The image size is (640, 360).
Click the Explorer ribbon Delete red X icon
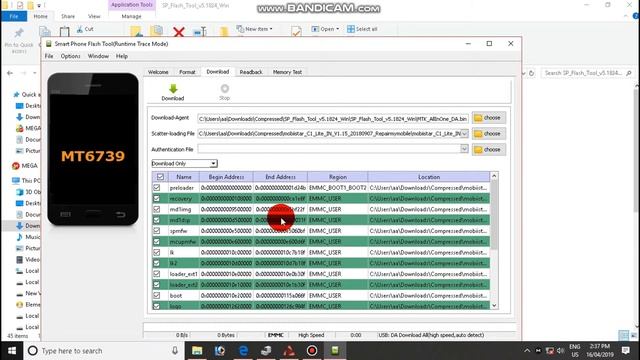pos(179,32)
